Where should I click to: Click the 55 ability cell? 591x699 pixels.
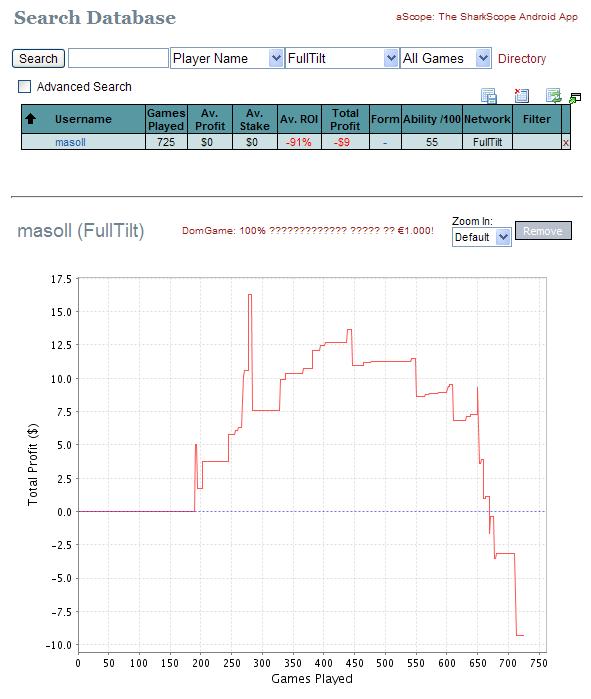pos(432,142)
